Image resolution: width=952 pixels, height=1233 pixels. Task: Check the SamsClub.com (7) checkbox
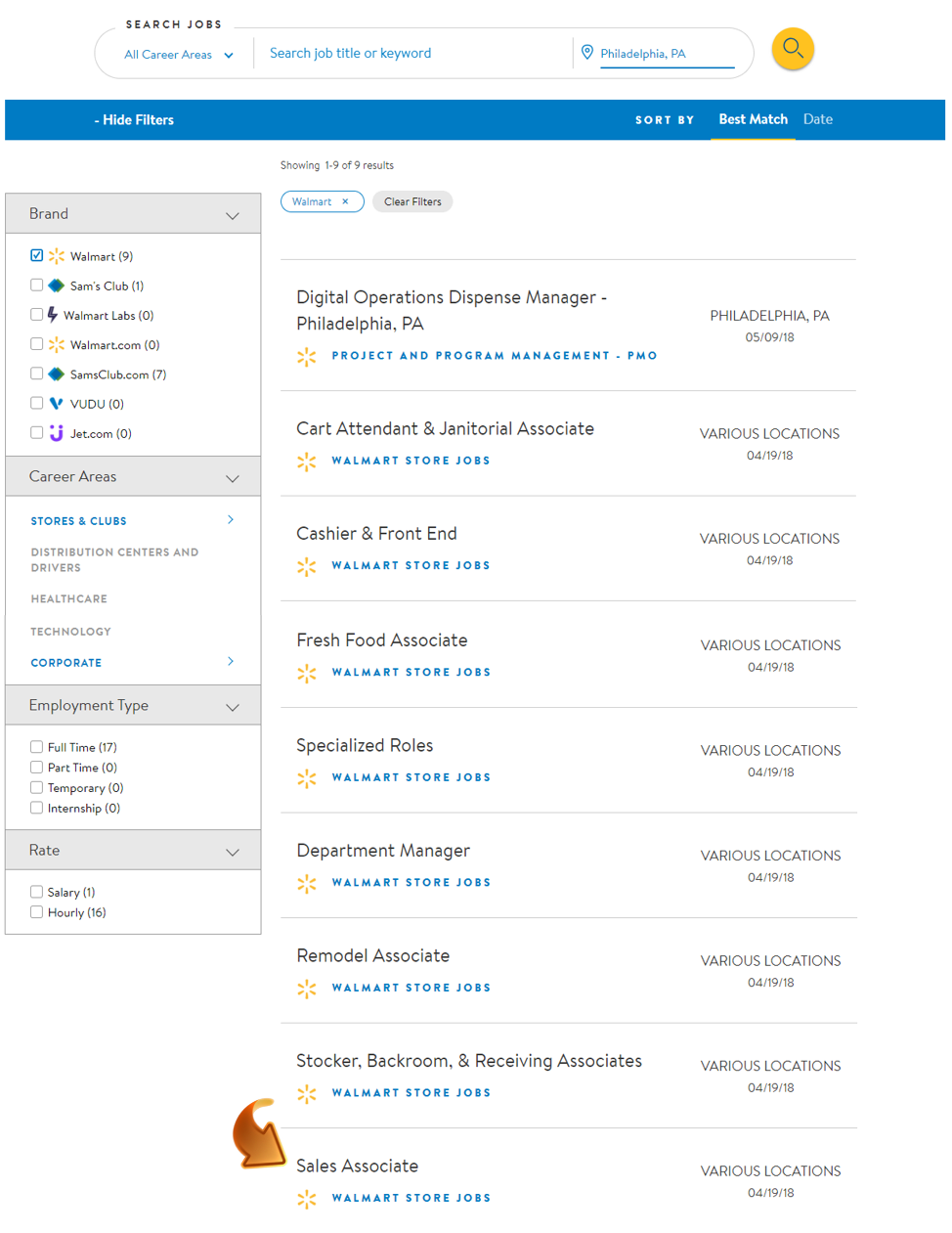37,374
